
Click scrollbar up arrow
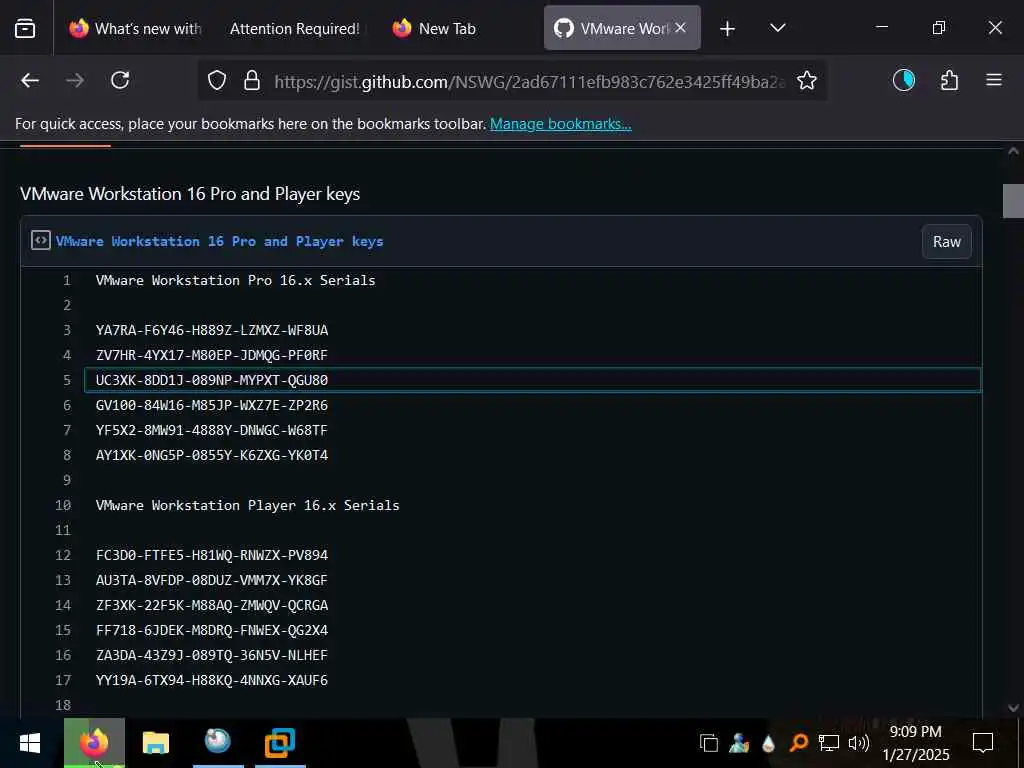(1013, 151)
